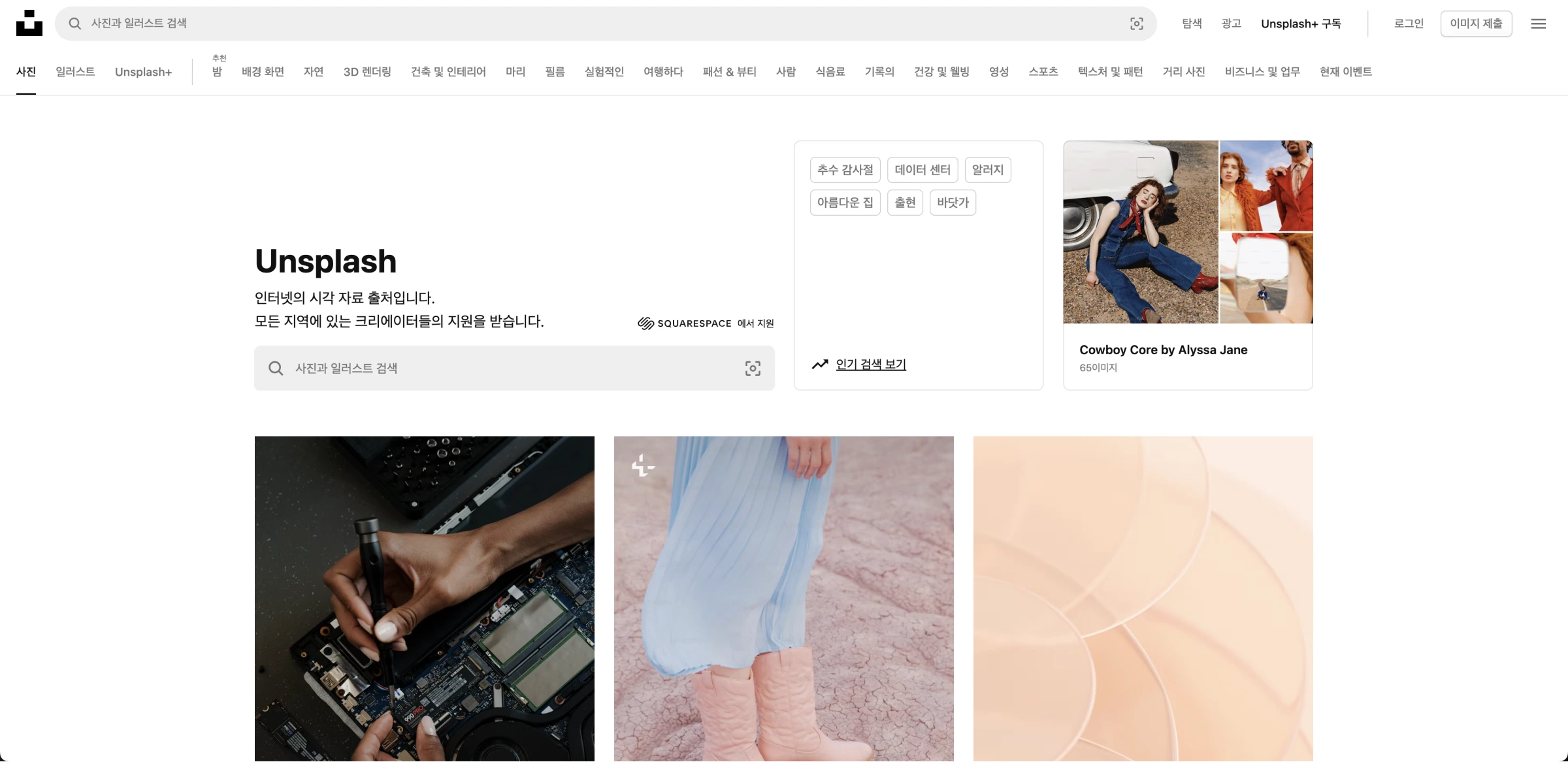Switch to the 일러스트 tab

(75, 72)
